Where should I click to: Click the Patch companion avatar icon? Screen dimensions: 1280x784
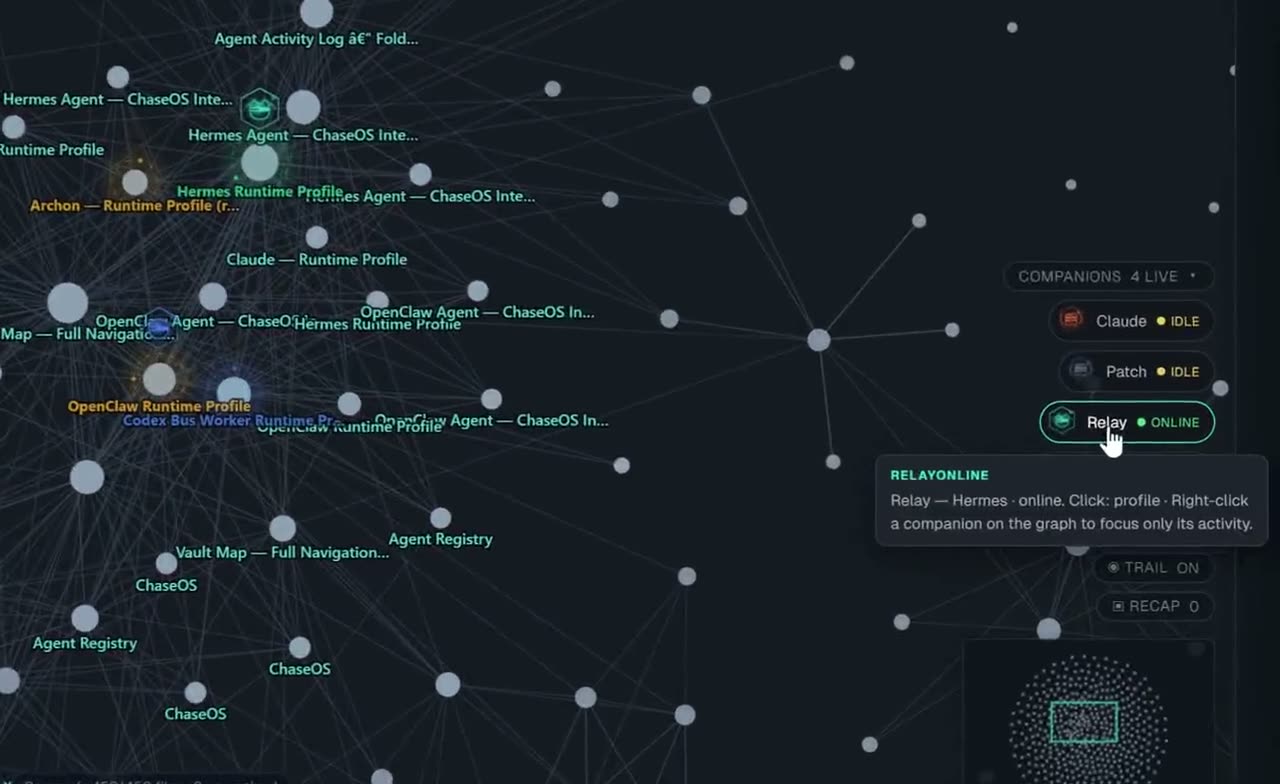click(1081, 371)
